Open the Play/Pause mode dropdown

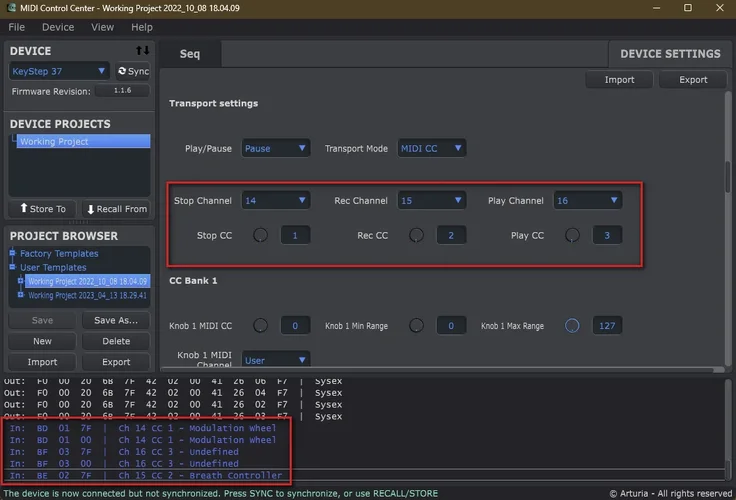tap(276, 148)
